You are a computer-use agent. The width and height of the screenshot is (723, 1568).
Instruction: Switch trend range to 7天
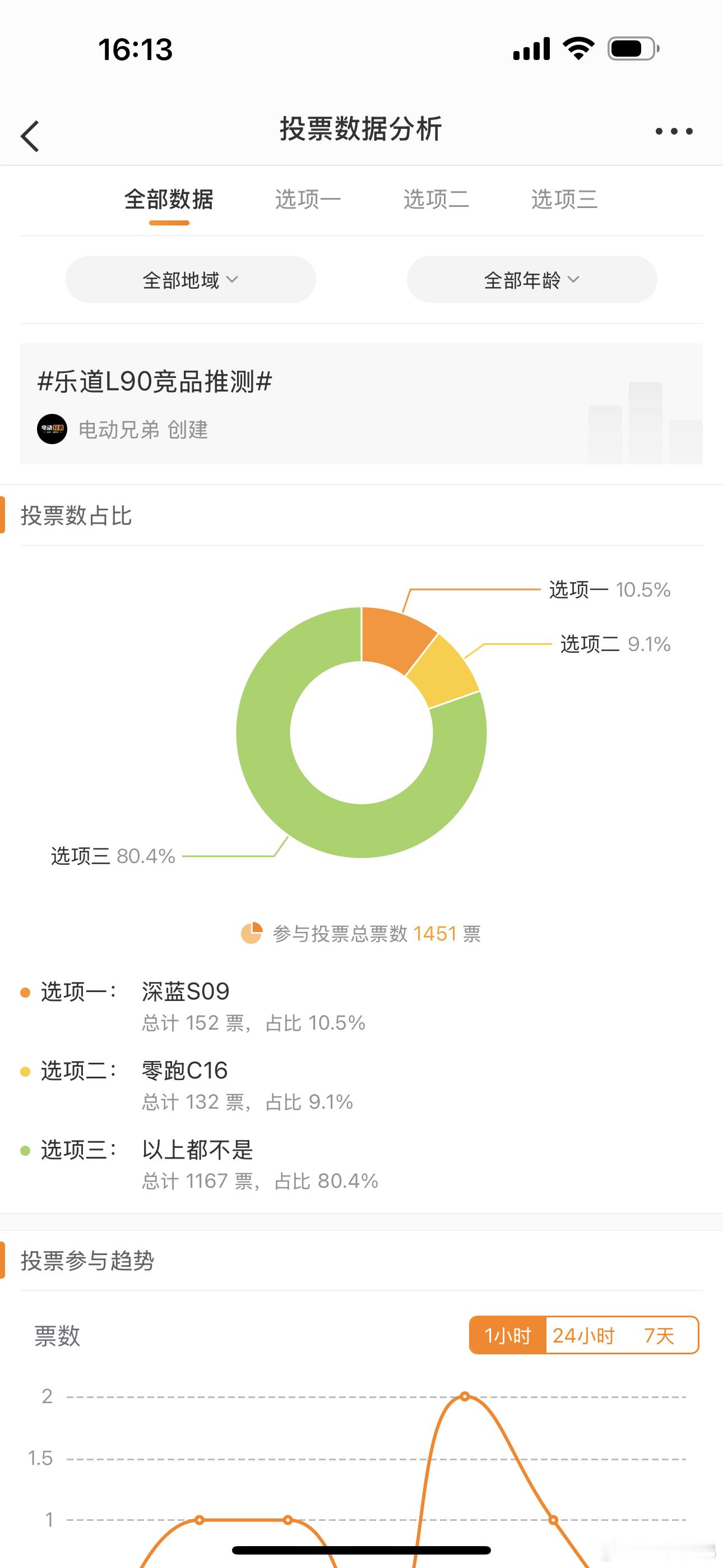click(659, 1335)
